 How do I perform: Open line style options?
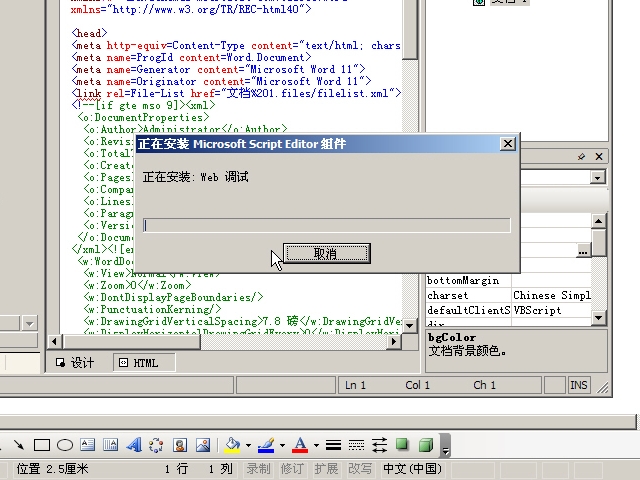pyautogui.click(x=333, y=445)
